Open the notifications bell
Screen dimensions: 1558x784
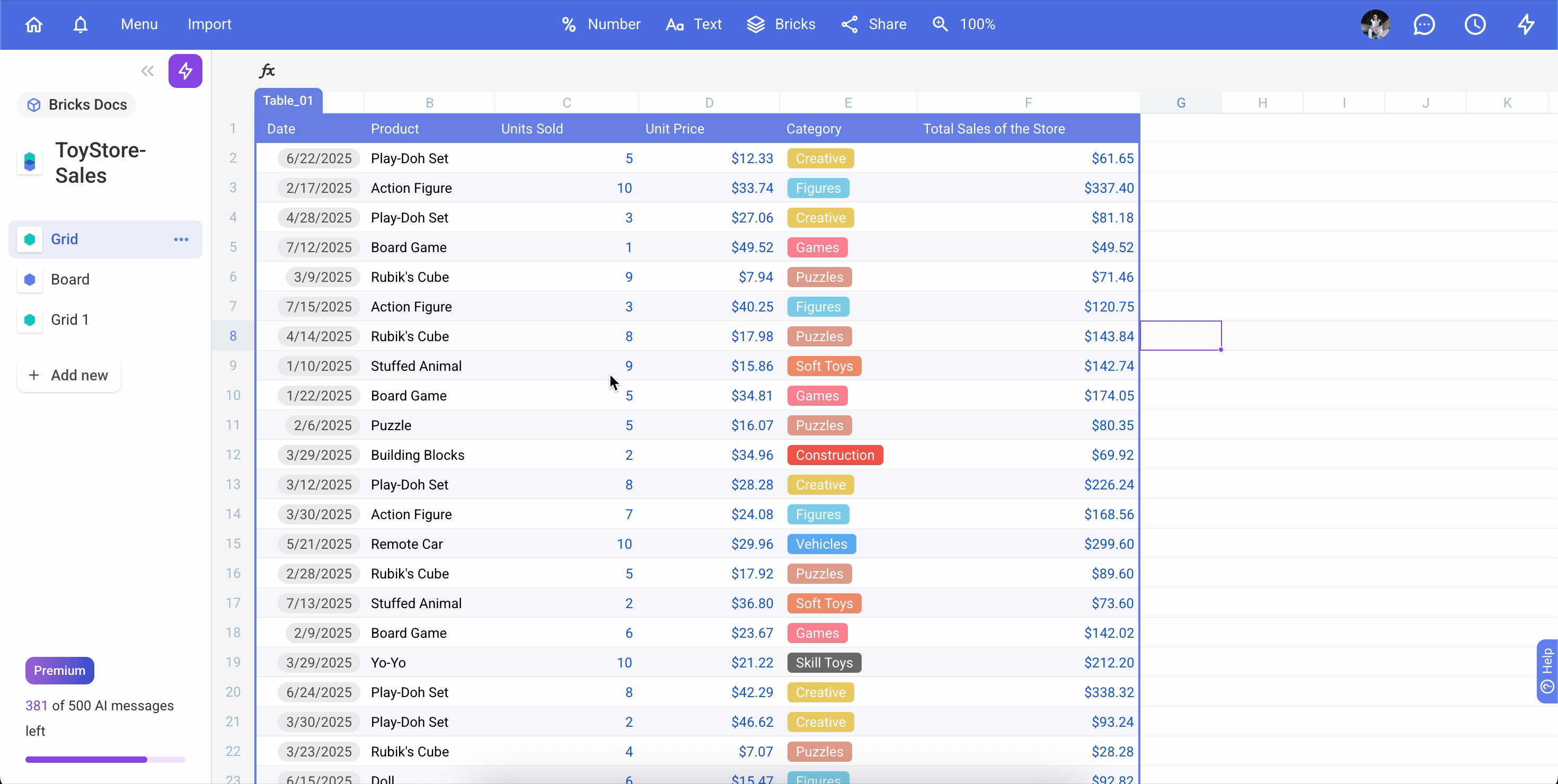tap(81, 24)
